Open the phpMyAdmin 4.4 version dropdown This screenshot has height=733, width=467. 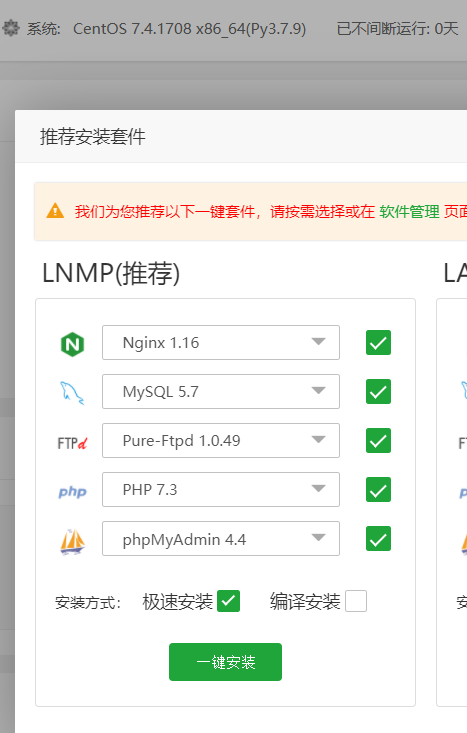click(x=221, y=539)
